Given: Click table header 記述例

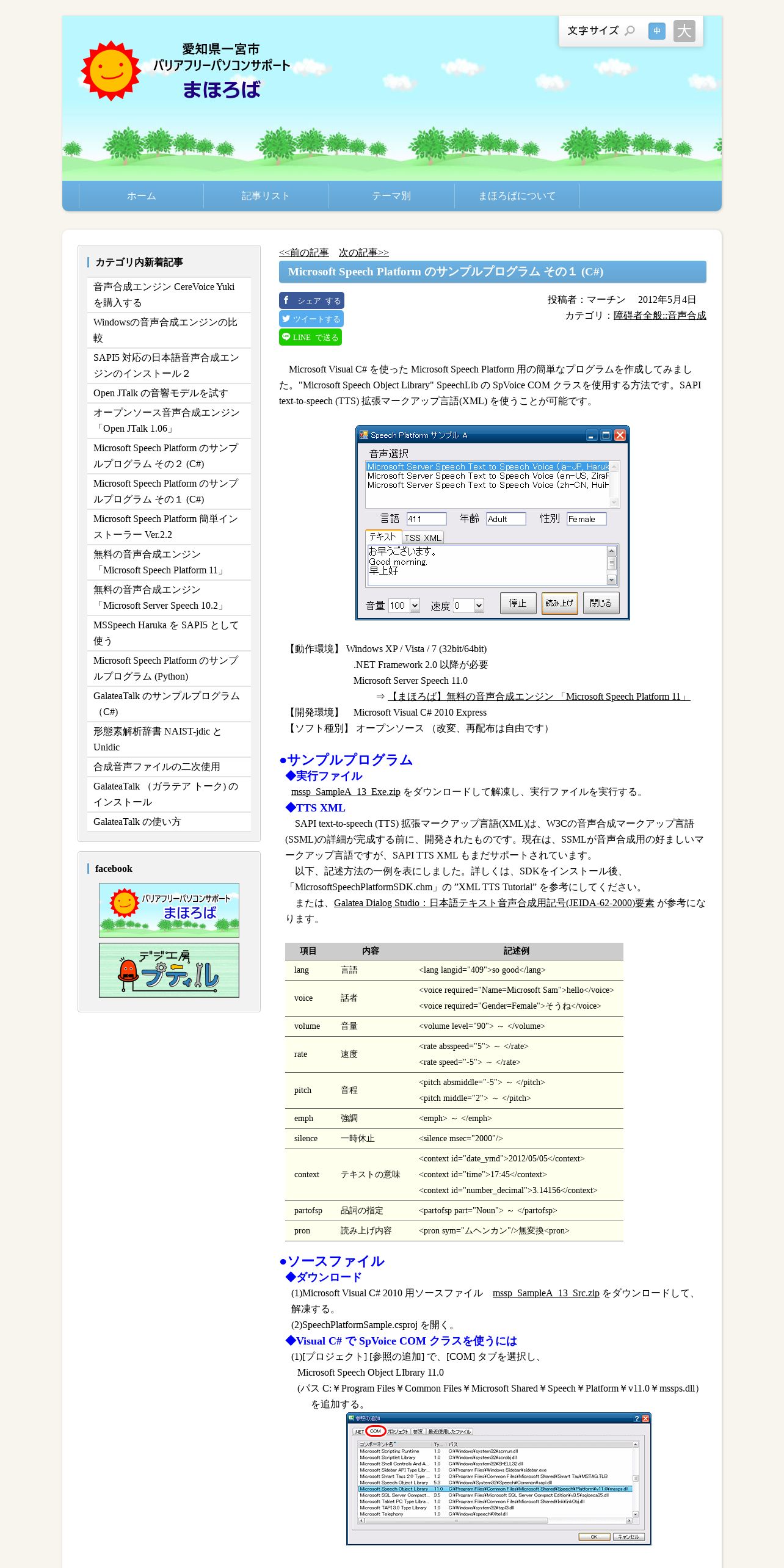Looking at the screenshot, I should [517, 951].
